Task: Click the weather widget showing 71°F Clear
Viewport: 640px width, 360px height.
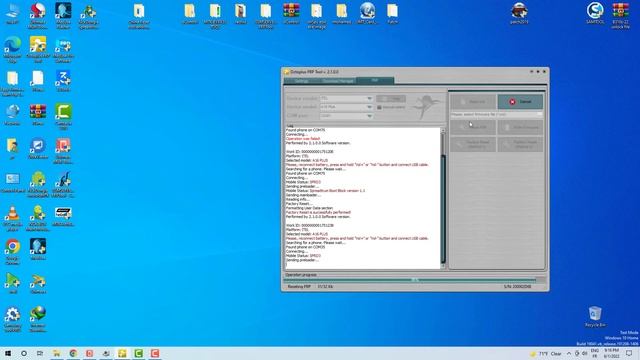Action: (546, 353)
